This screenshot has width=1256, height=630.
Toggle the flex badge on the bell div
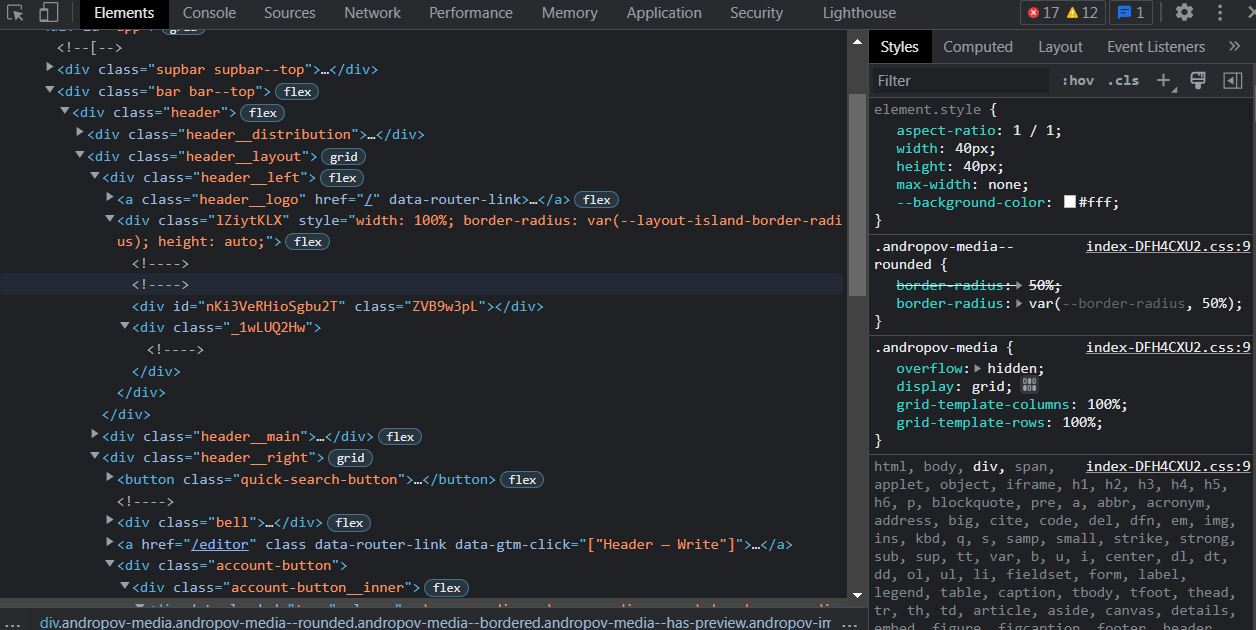349,523
